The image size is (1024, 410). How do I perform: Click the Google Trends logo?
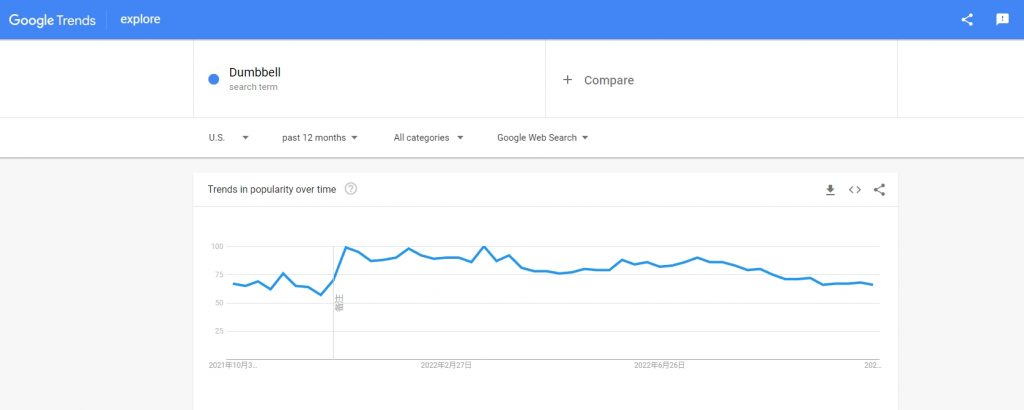pos(52,19)
